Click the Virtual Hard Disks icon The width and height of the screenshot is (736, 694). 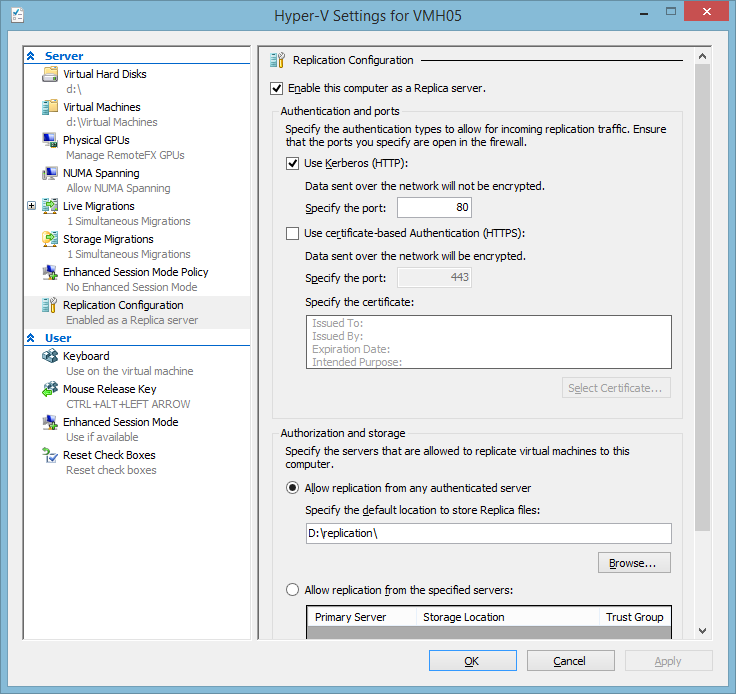coord(50,75)
